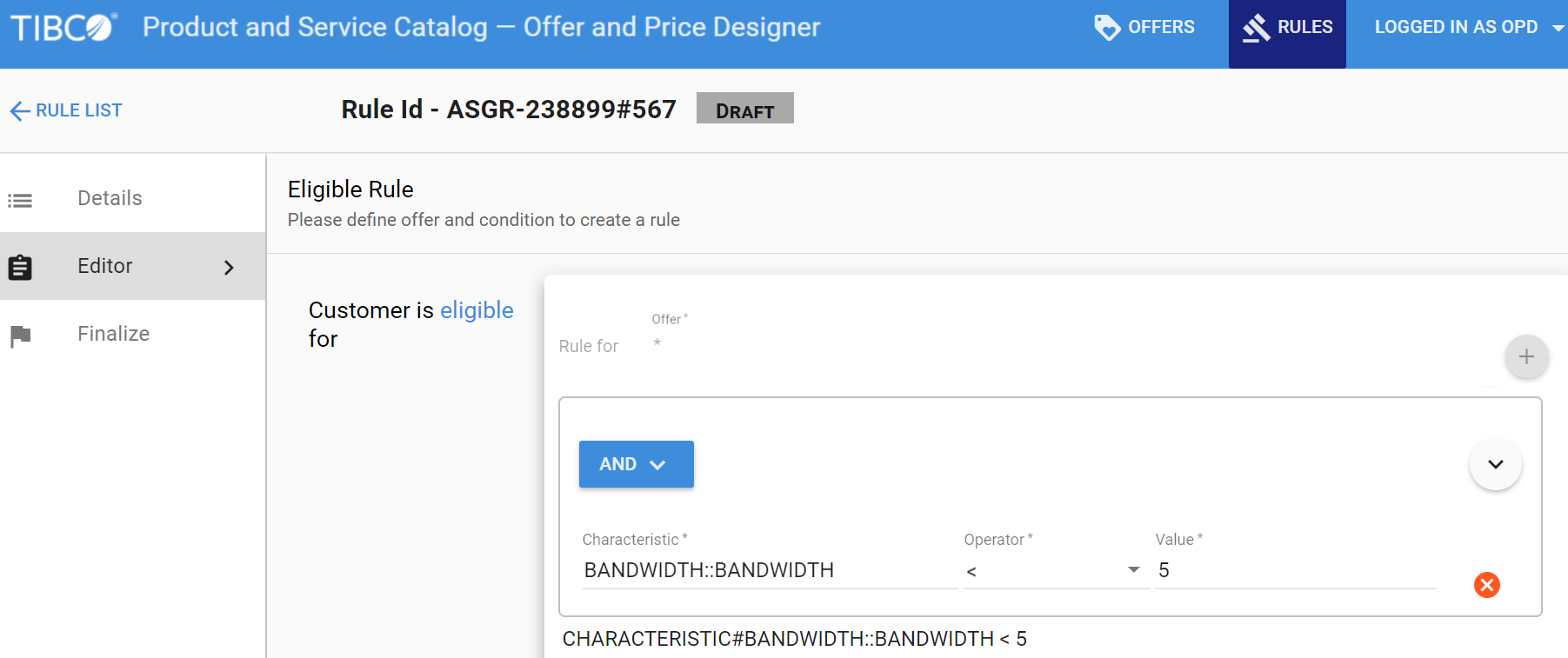Open the Logged in as OPD menu
The height and width of the screenshot is (658, 1568).
(1467, 28)
